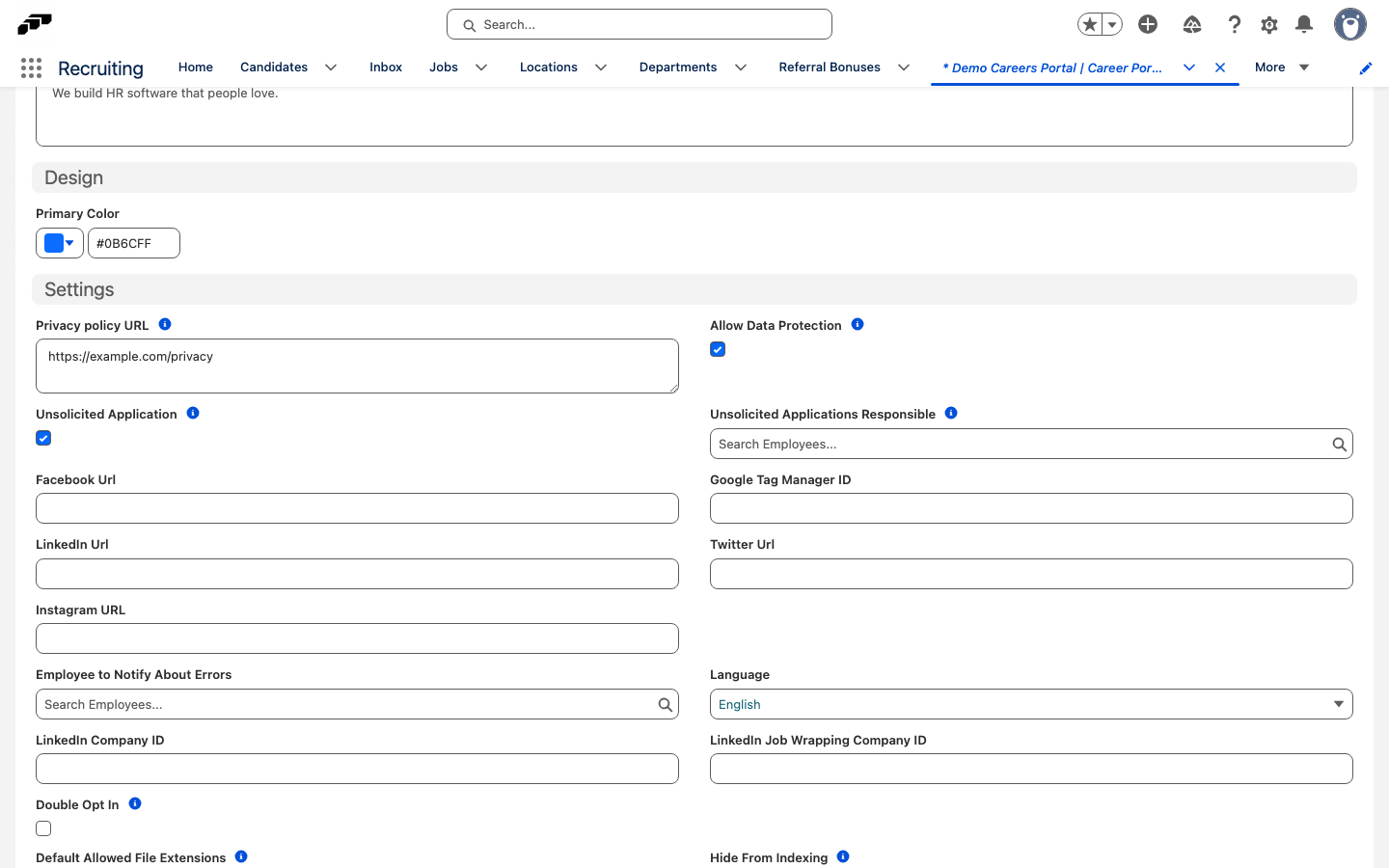Open the App Launcher grid icon
Viewport: 1389px width, 868px height.
point(31,68)
